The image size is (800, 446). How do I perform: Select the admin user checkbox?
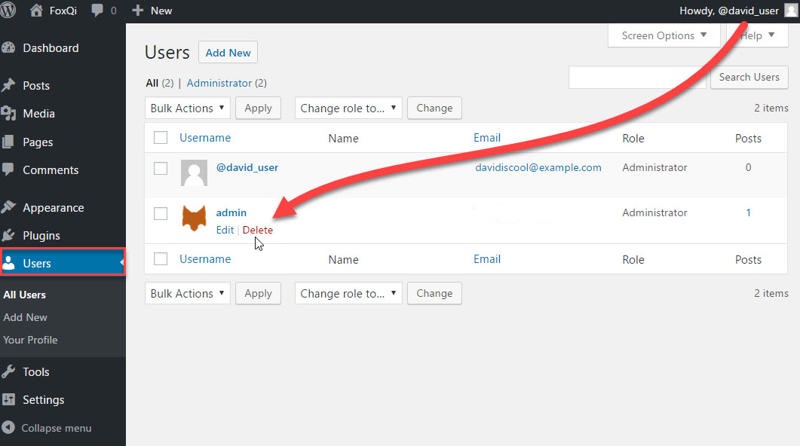coord(160,213)
